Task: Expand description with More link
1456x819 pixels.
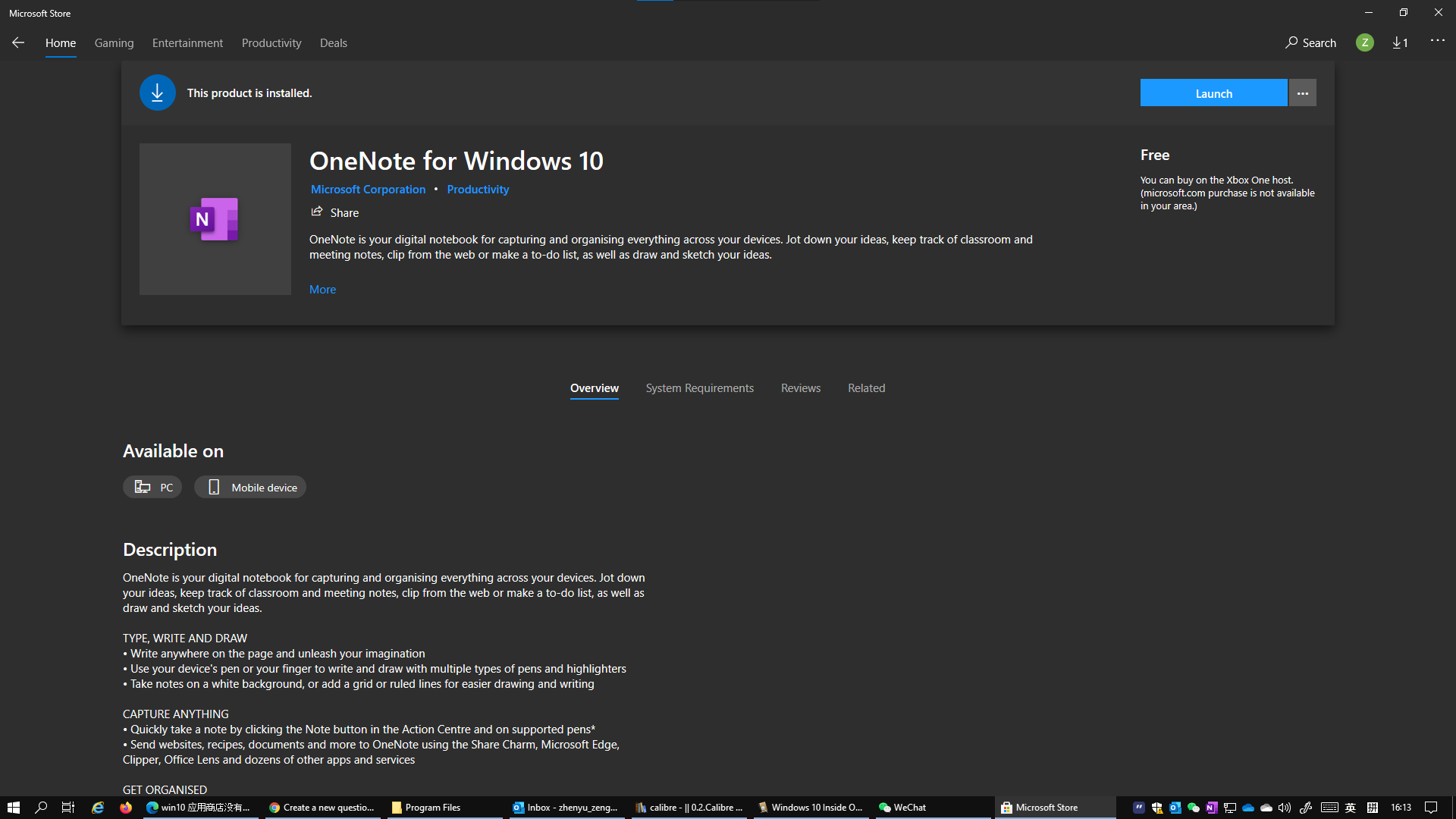Action: point(322,290)
